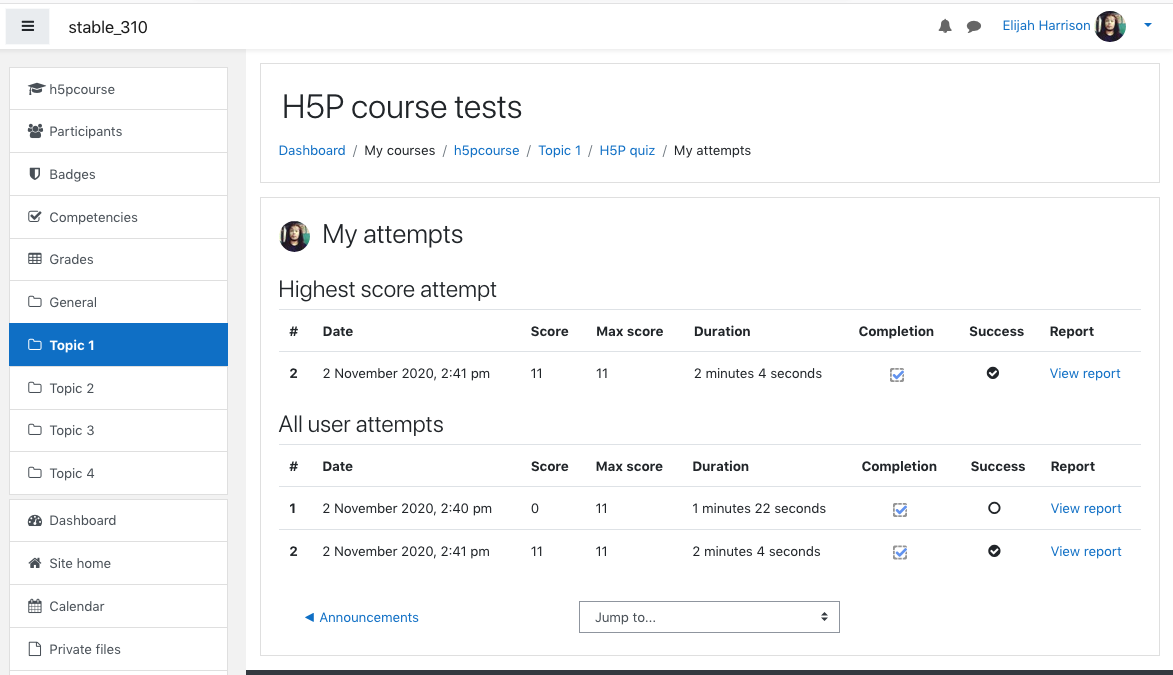Expand the user menu dropdown arrow

click(1148, 25)
